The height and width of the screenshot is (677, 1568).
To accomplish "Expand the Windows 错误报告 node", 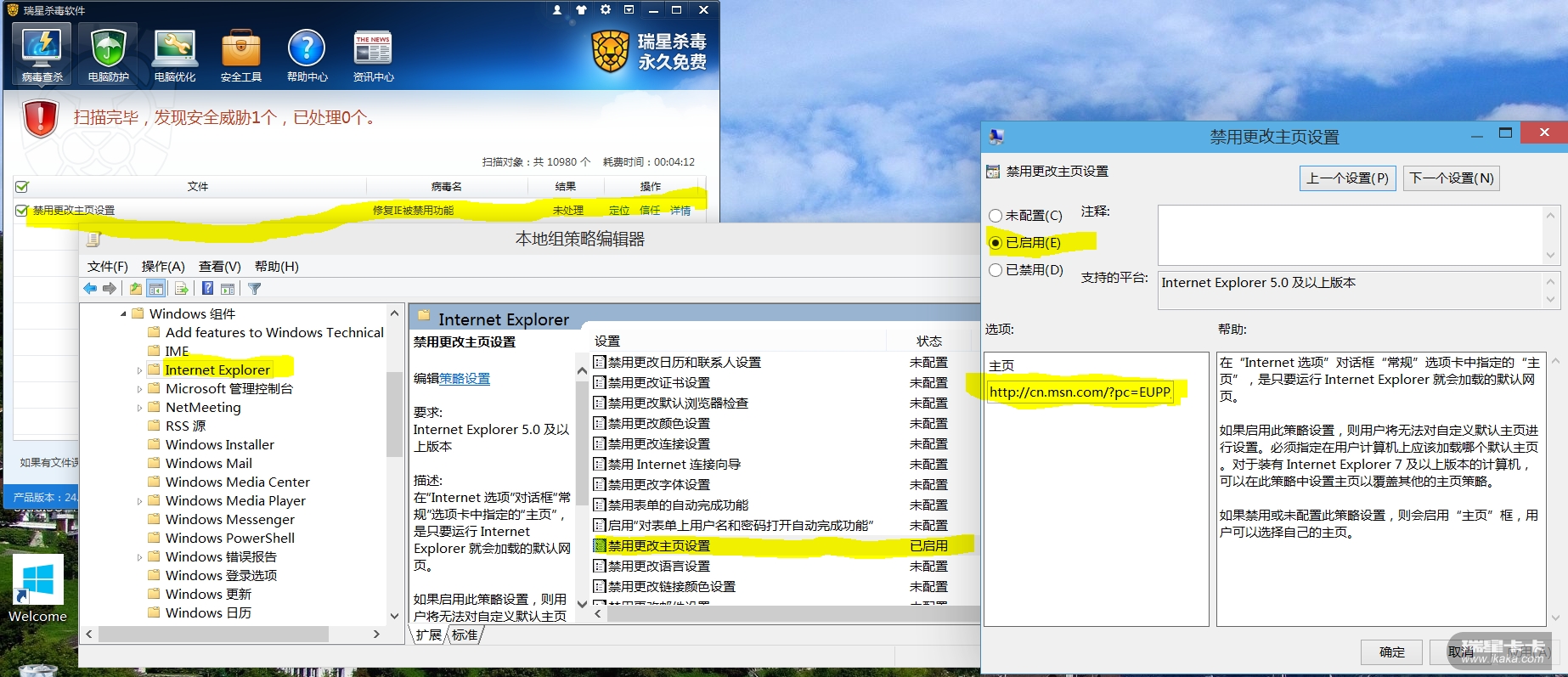I will coord(139,557).
